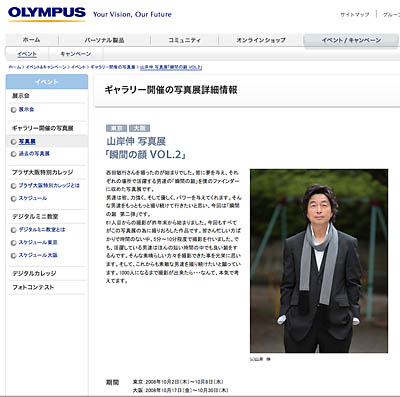Screen dimensions: 400x397
Task: Open the 写真展 sidebar link
Action: click(x=27, y=141)
